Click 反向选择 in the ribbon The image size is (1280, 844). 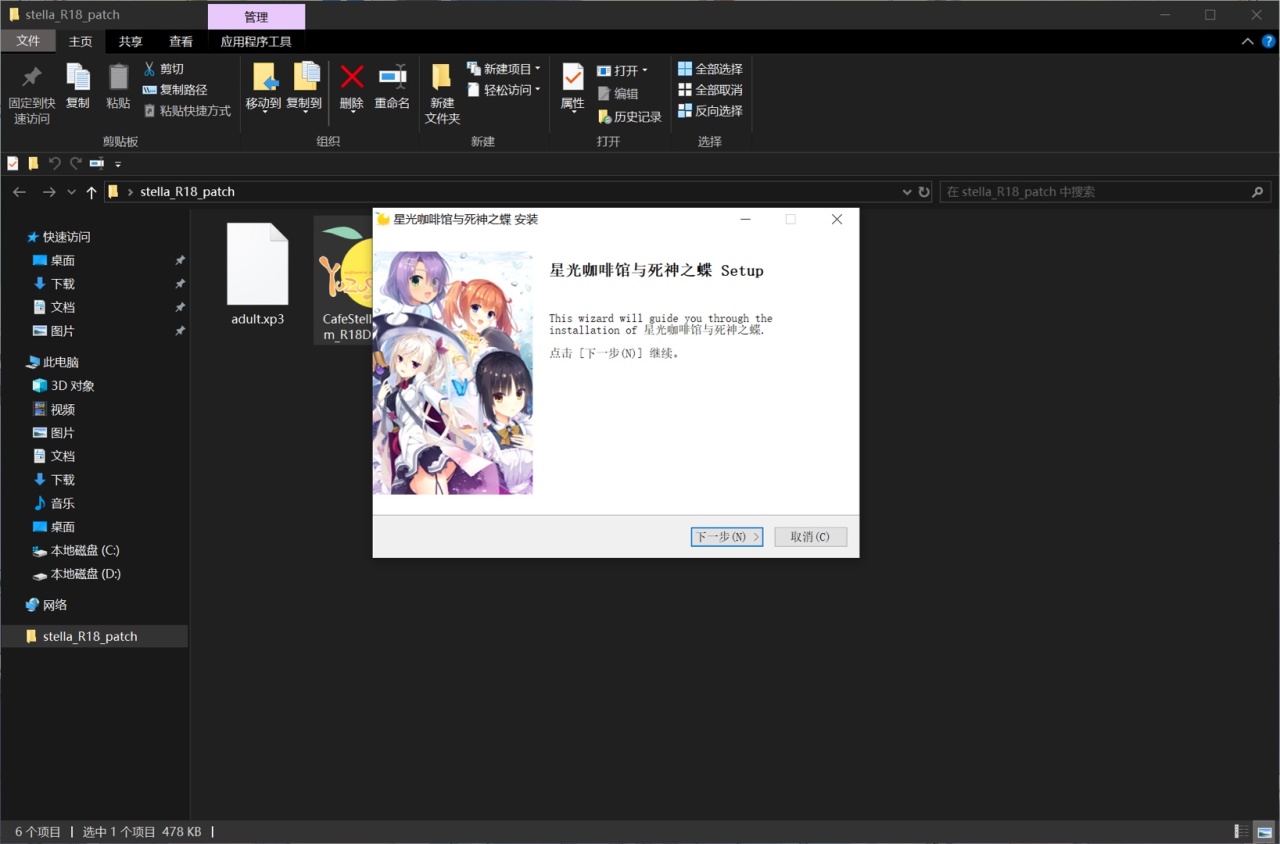pyautogui.click(x=710, y=111)
